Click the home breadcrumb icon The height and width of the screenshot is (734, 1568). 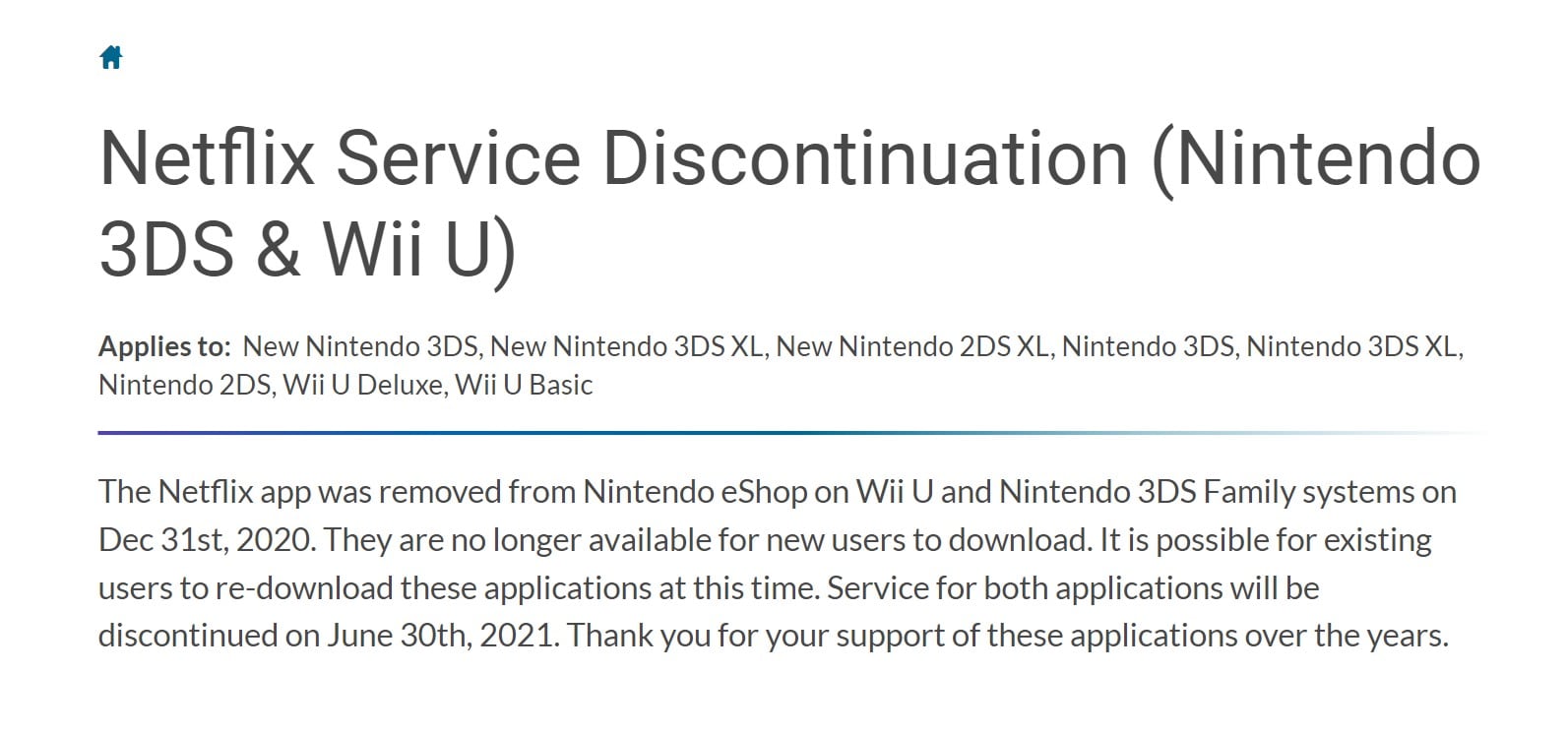(x=111, y=58)
